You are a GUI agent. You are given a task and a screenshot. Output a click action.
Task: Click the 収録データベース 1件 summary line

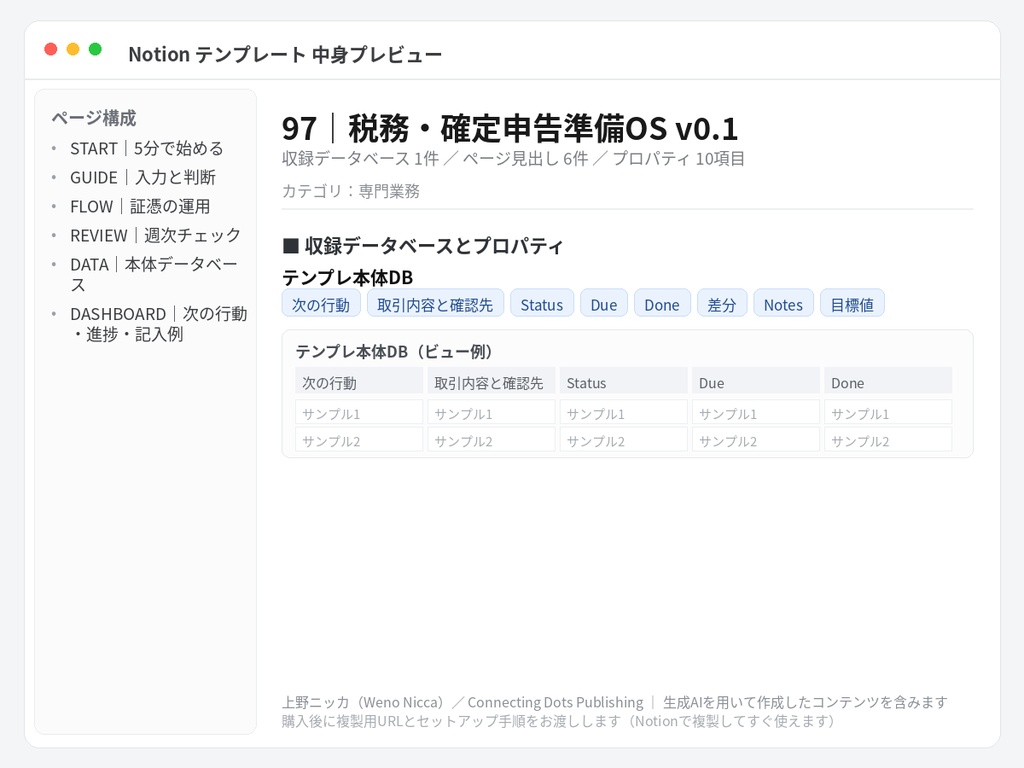[513, 159]
